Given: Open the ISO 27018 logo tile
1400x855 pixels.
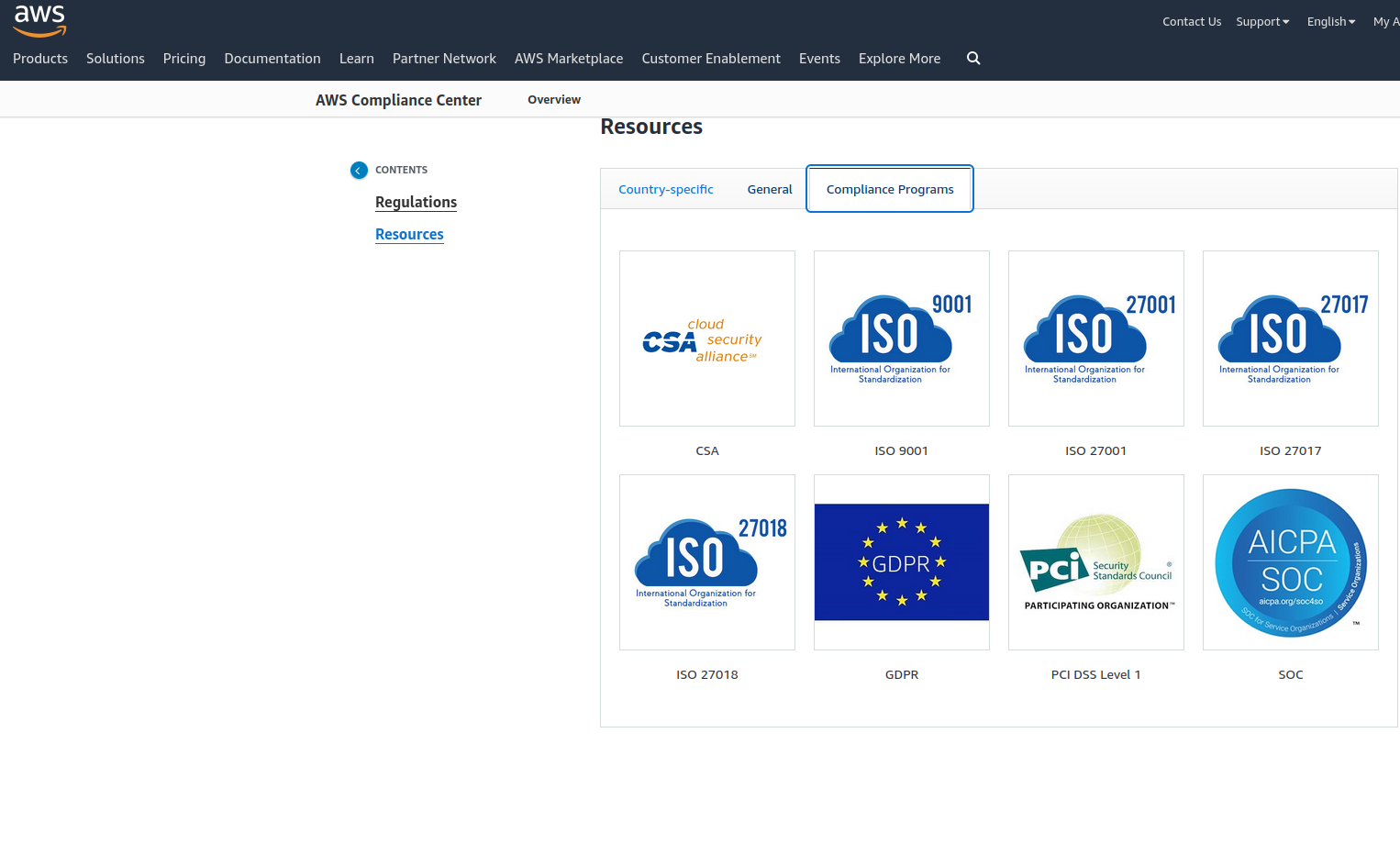Looking at the screenshot, I should 707,562.
